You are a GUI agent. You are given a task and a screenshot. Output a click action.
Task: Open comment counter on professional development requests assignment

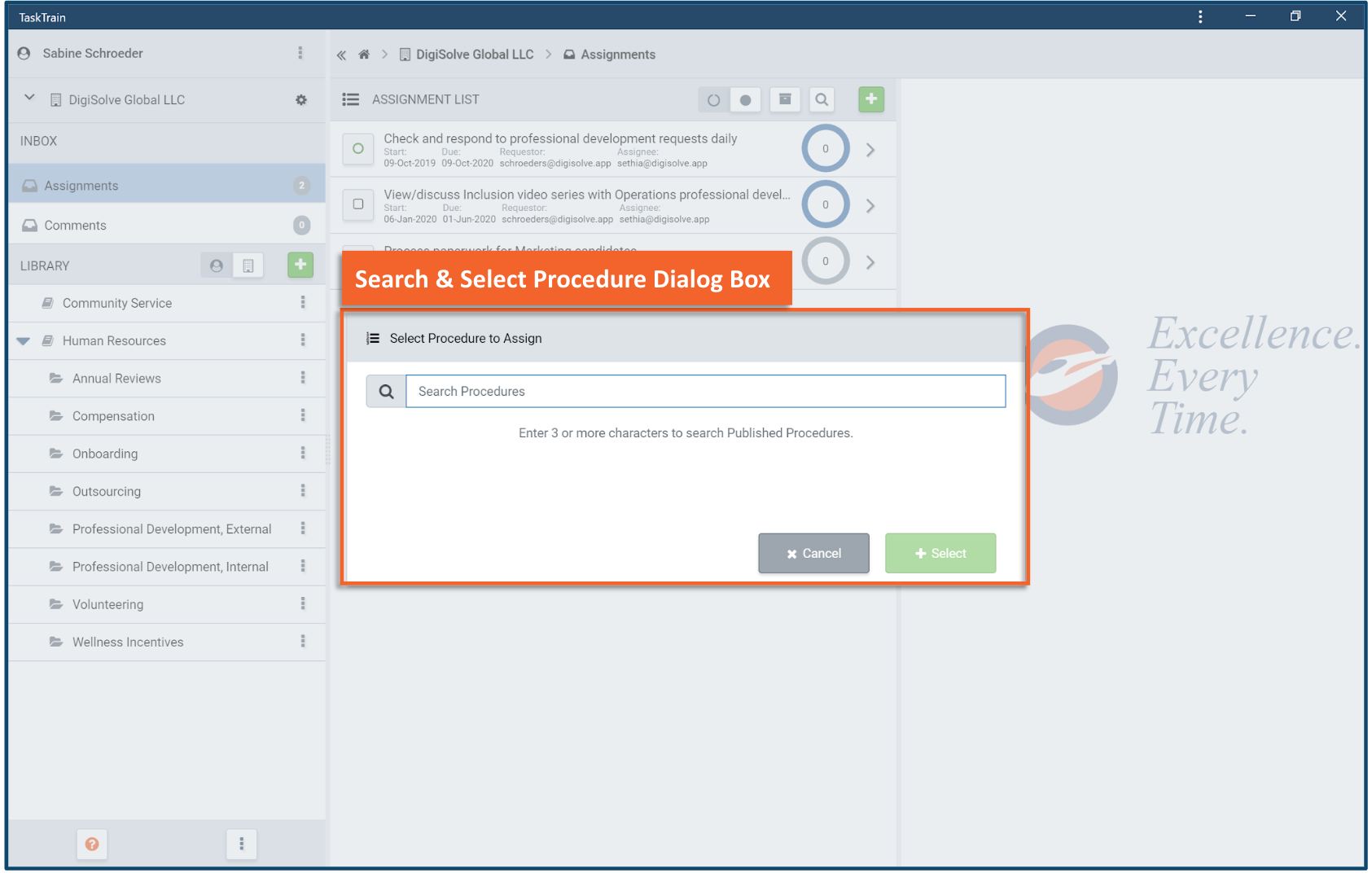point(826,148)
